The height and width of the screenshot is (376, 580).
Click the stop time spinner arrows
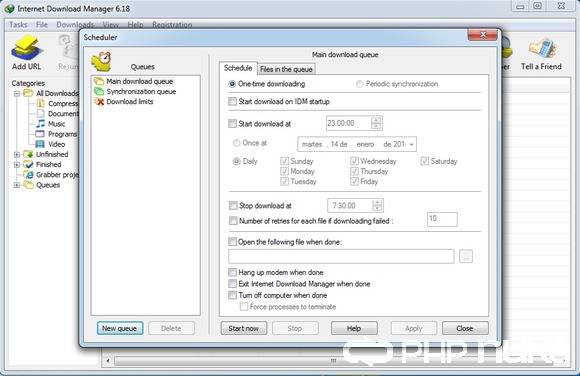pos(377,205)
